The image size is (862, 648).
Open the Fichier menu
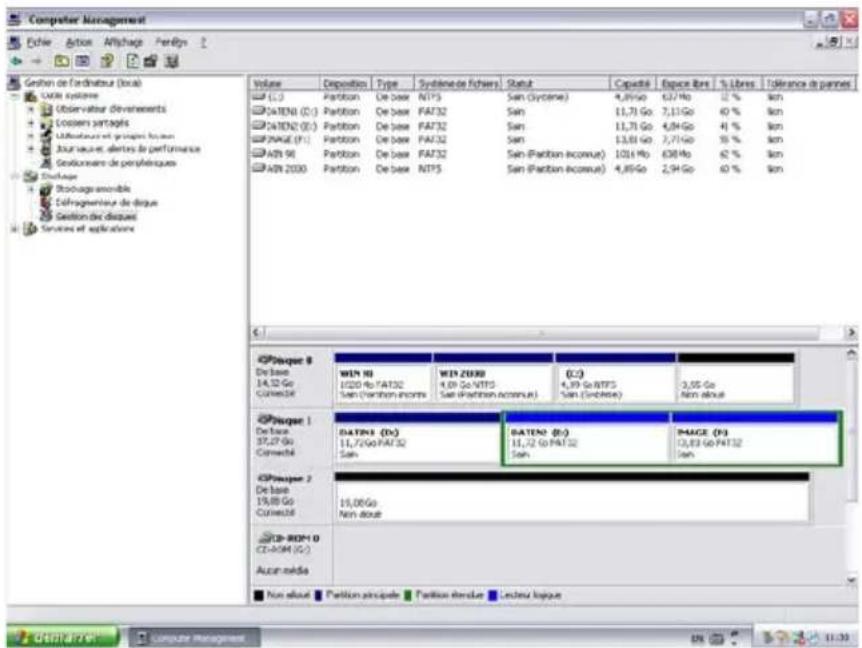(39, 42)
